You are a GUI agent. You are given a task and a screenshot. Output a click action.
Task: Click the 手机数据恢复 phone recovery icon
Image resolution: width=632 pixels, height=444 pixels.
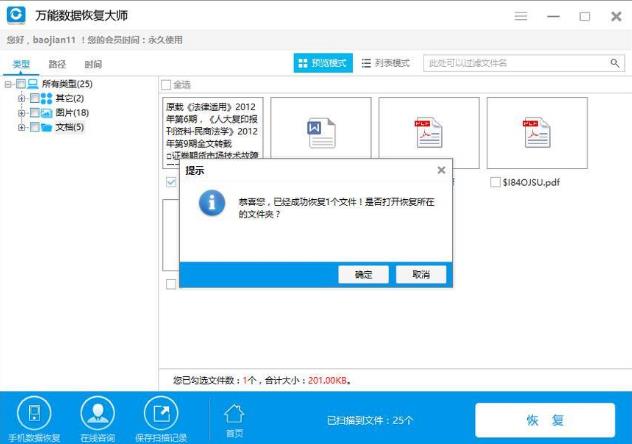coord(34,412)
